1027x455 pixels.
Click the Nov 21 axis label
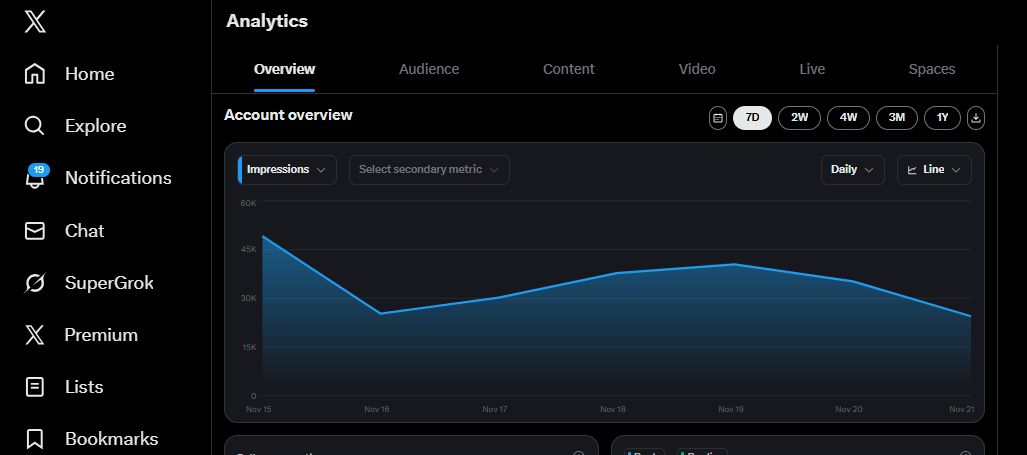(x=962, y=409)
